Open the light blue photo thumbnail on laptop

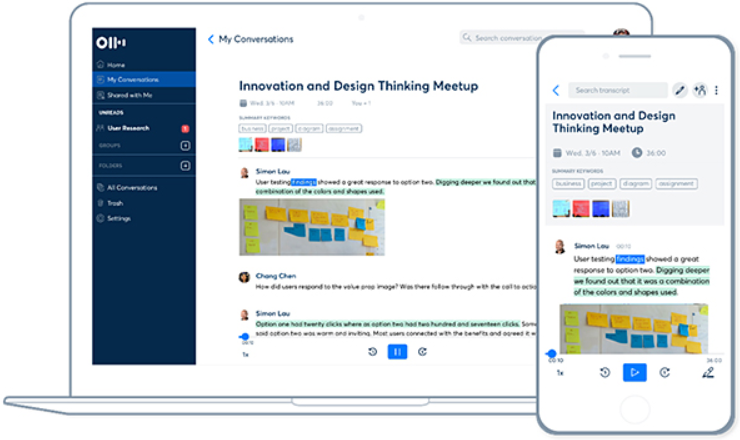pyautogui.click(x=245, y=144)
